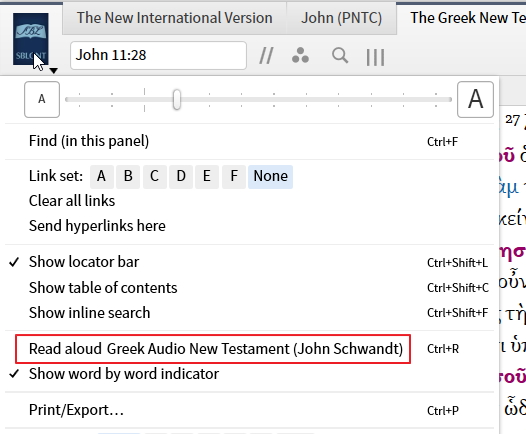Click the text size slider handle
This screenshot has height=434, width=526.
pyautogui.click(x=177, y=100)
